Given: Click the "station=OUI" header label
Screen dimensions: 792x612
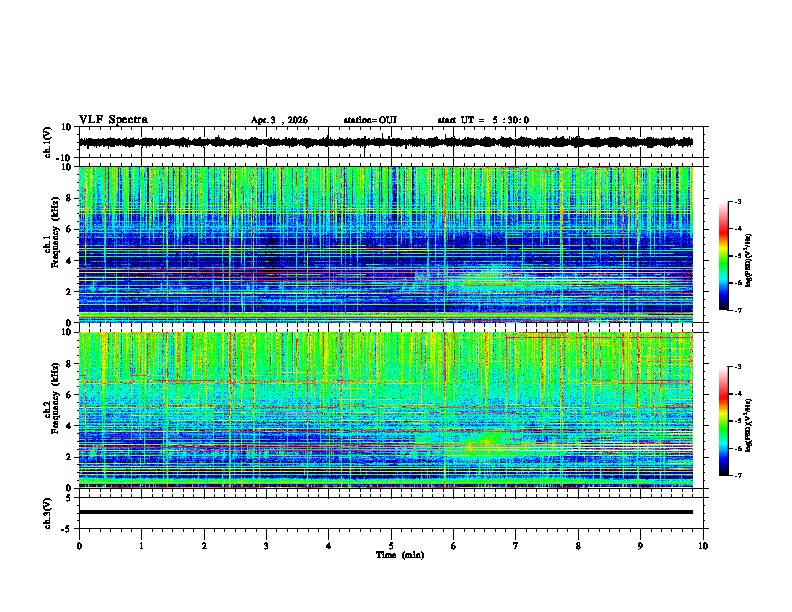Looking at the screenshot, I should [370, 120].
